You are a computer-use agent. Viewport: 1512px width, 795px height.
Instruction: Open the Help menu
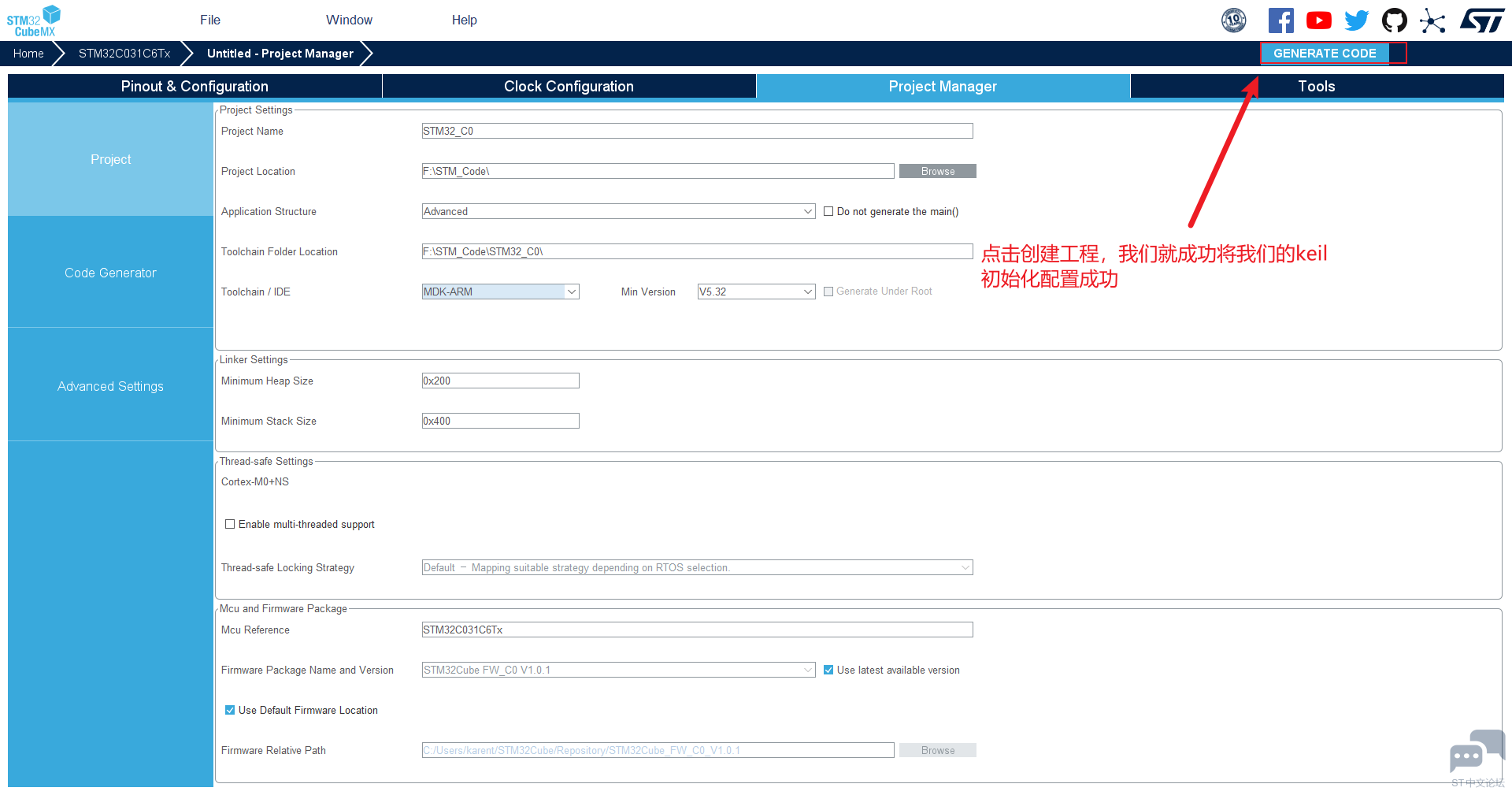click(x=465, y=20)
